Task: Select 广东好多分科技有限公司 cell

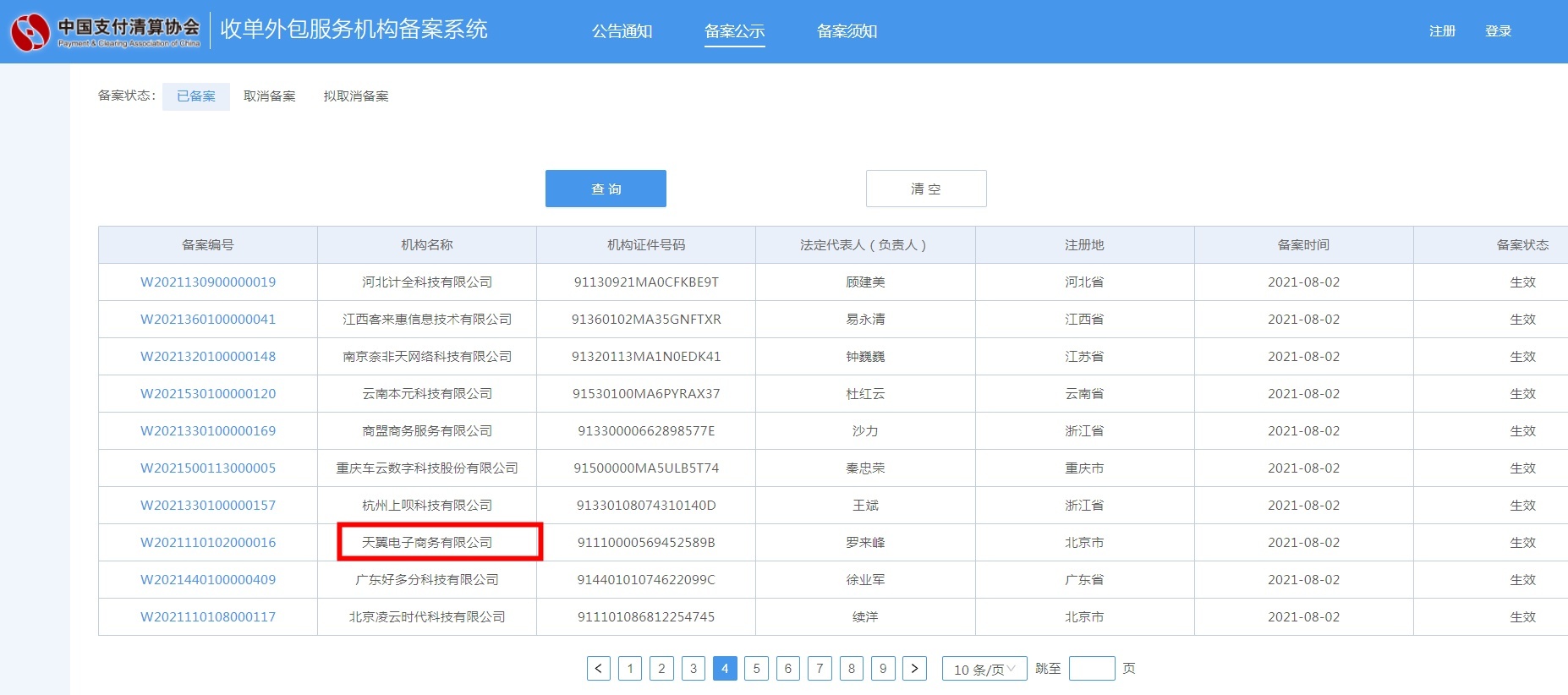Action: [x=427, y=580]
